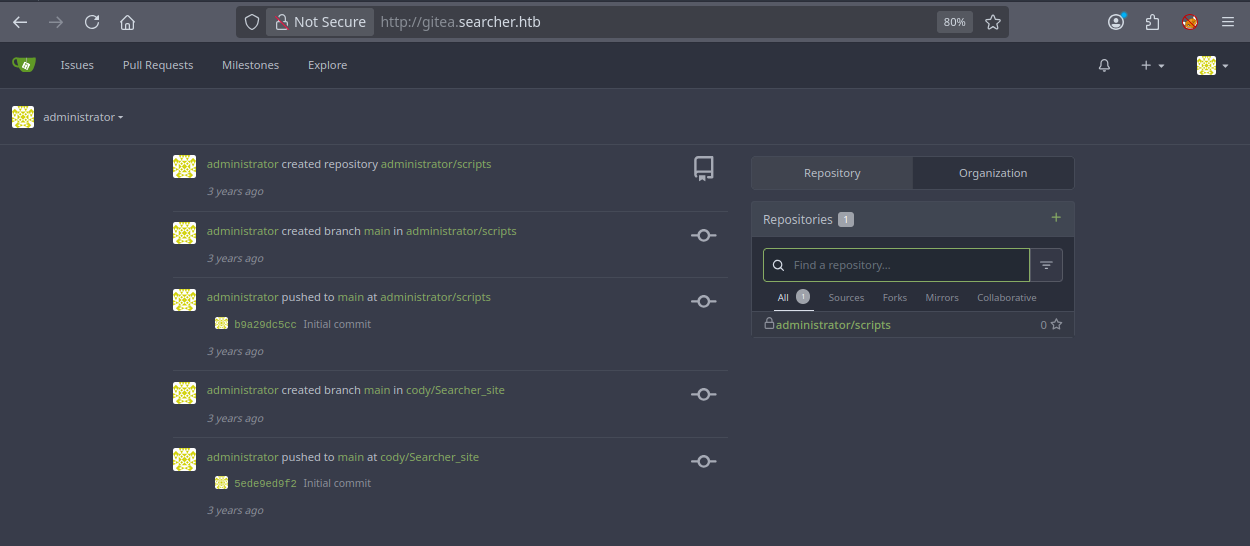Focus the Find a repository search box
This screenshot has width=1250, height=546.
click(905, 265)
